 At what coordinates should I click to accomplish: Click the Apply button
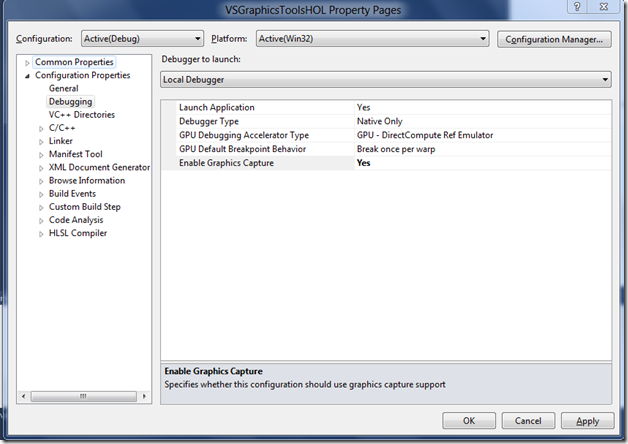click(588, 421)
